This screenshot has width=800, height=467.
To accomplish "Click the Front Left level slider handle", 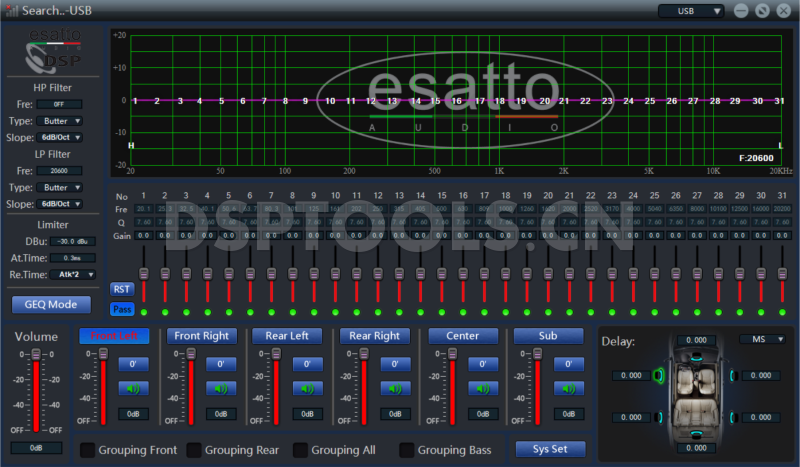I will pos(104,354).
